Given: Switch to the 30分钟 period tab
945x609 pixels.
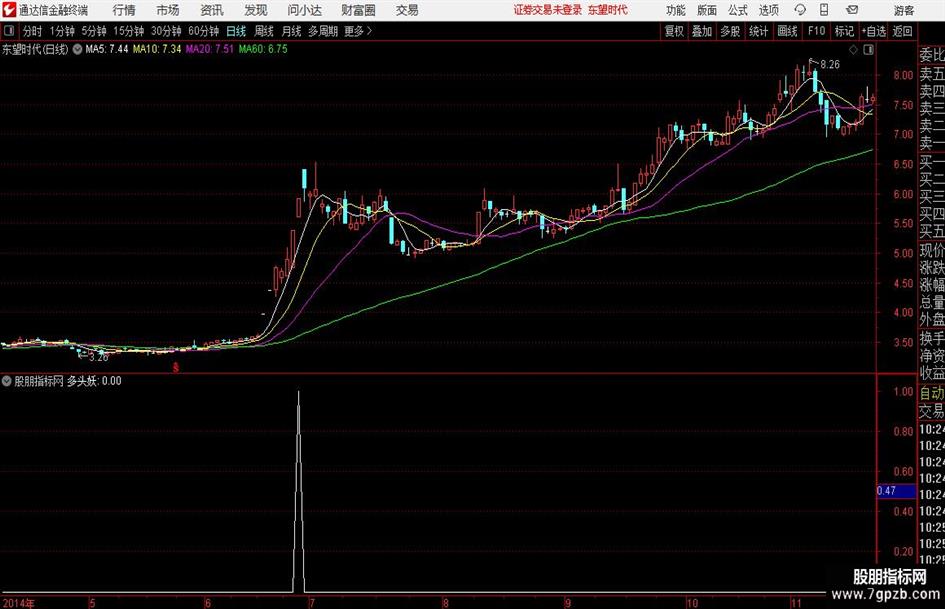Looking at the screenshot, I should tap(166, 31).
